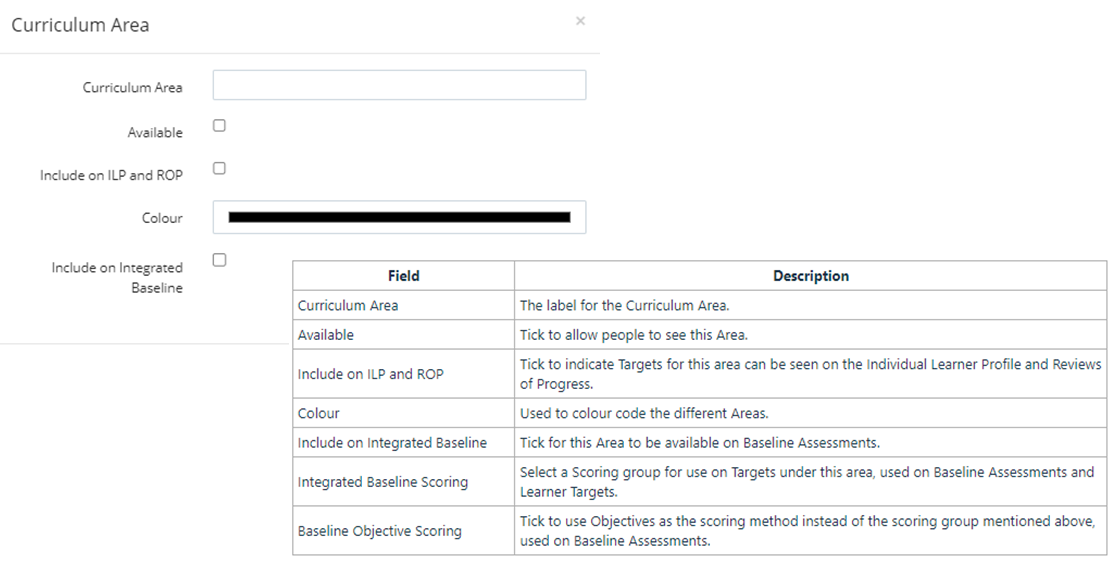Click 'Tick to allow people to see this Area.'
This screenshot has height=562, width=1114.
[x=634, y=335]
